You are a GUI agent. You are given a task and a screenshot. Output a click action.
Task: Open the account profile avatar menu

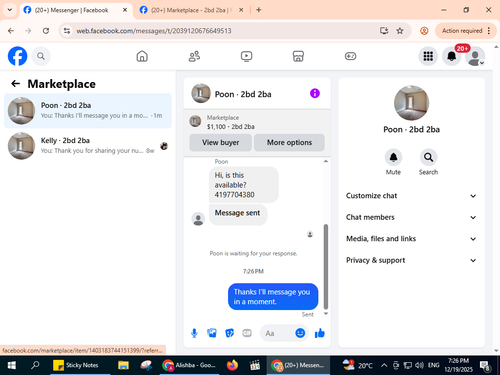click(x=475, y=56)
